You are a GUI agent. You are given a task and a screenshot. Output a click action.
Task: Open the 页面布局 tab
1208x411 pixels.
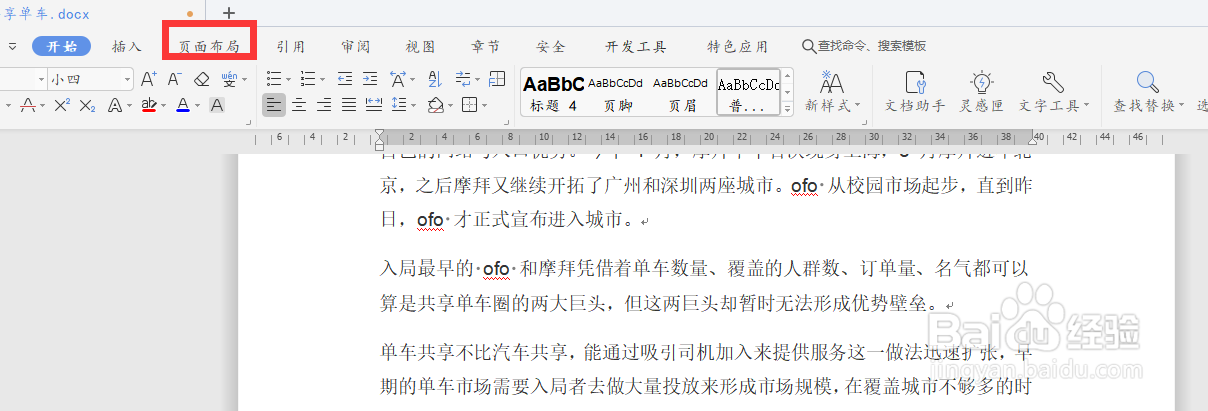[209, 46]
